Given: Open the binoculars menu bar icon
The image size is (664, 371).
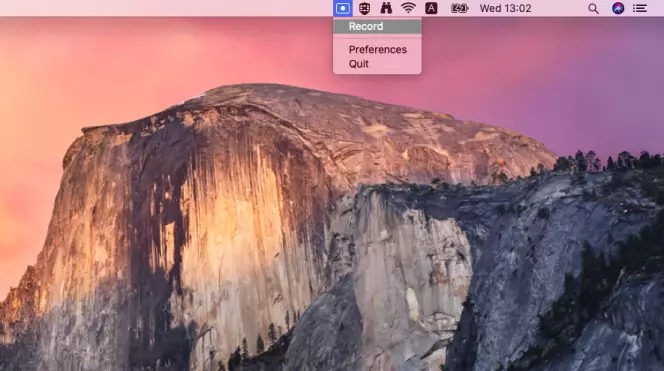Looking at the screenshot, I should (386, 8).
